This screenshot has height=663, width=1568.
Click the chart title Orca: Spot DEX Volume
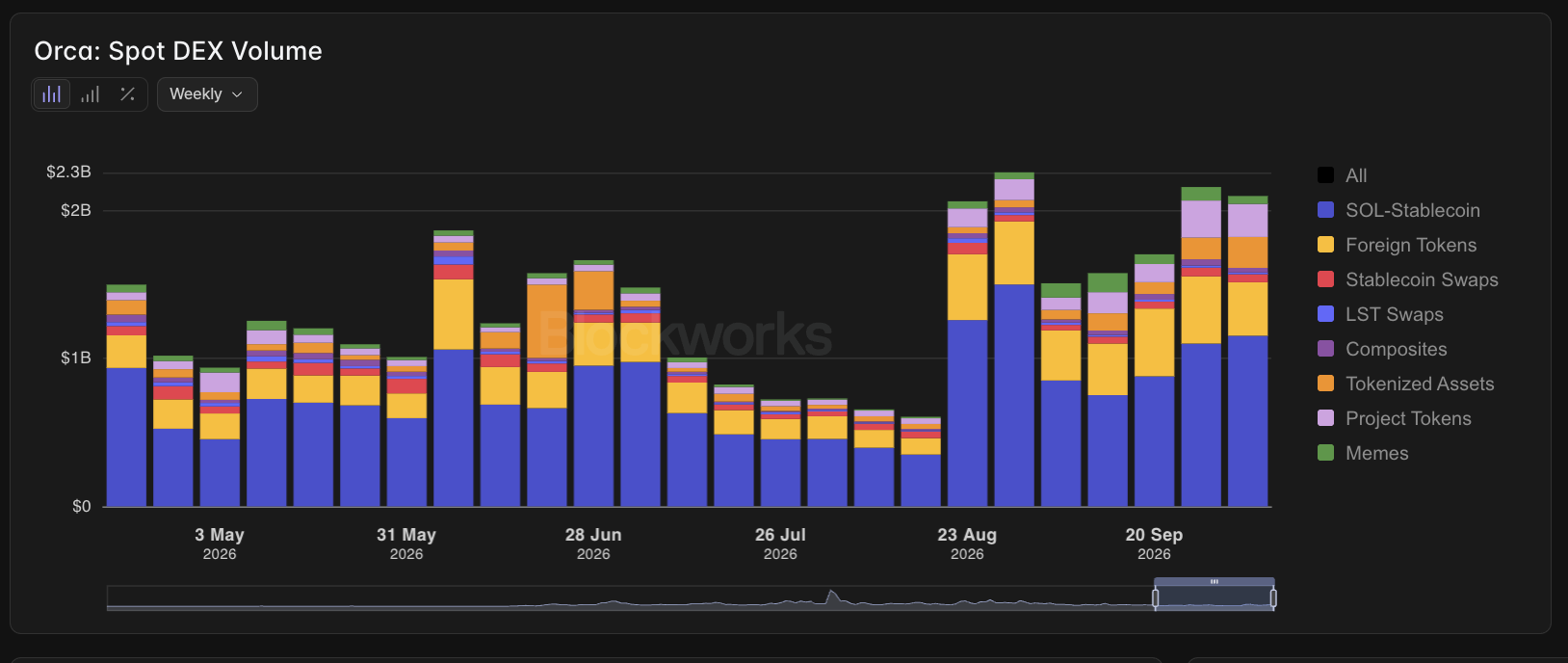pos(178,51)
